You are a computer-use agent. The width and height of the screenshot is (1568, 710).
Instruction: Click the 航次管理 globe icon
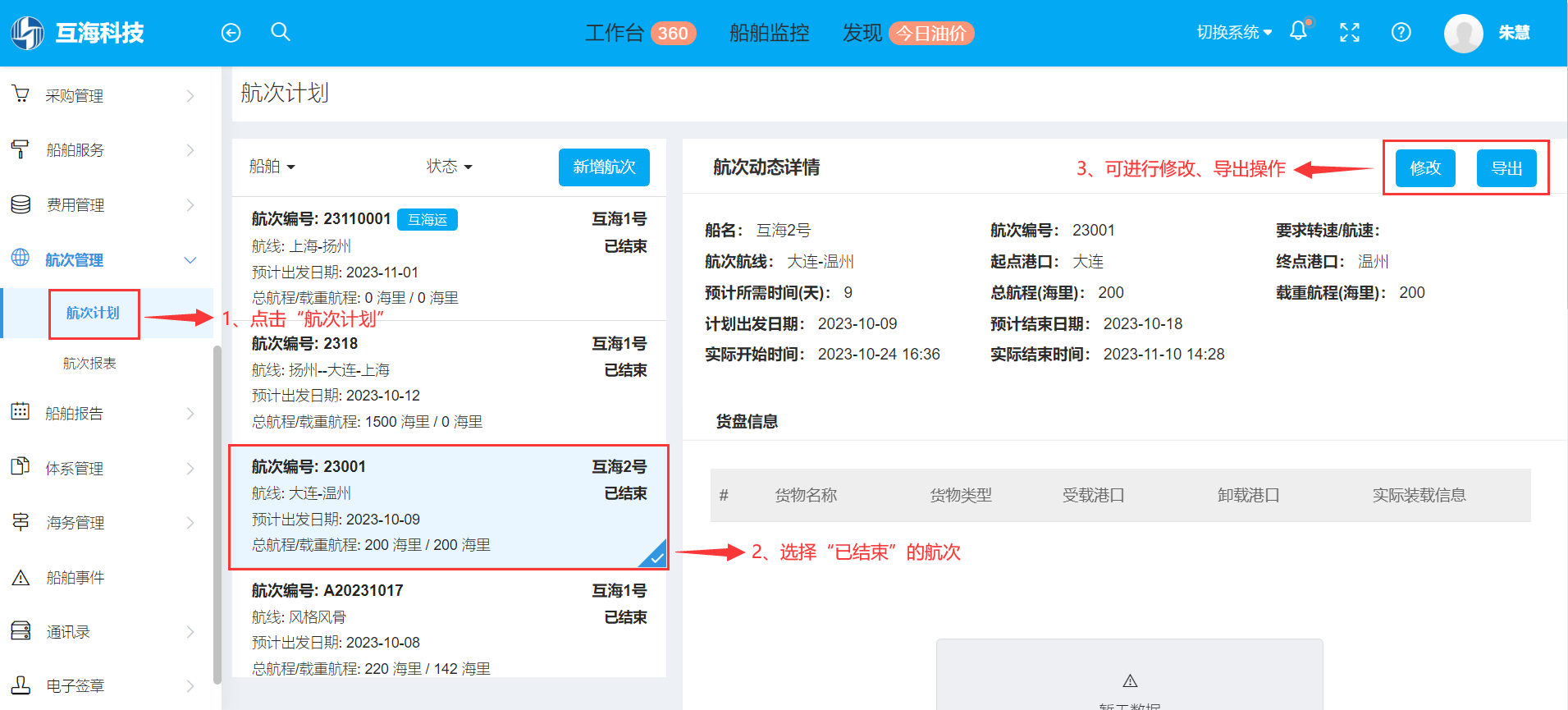point(21,258)
